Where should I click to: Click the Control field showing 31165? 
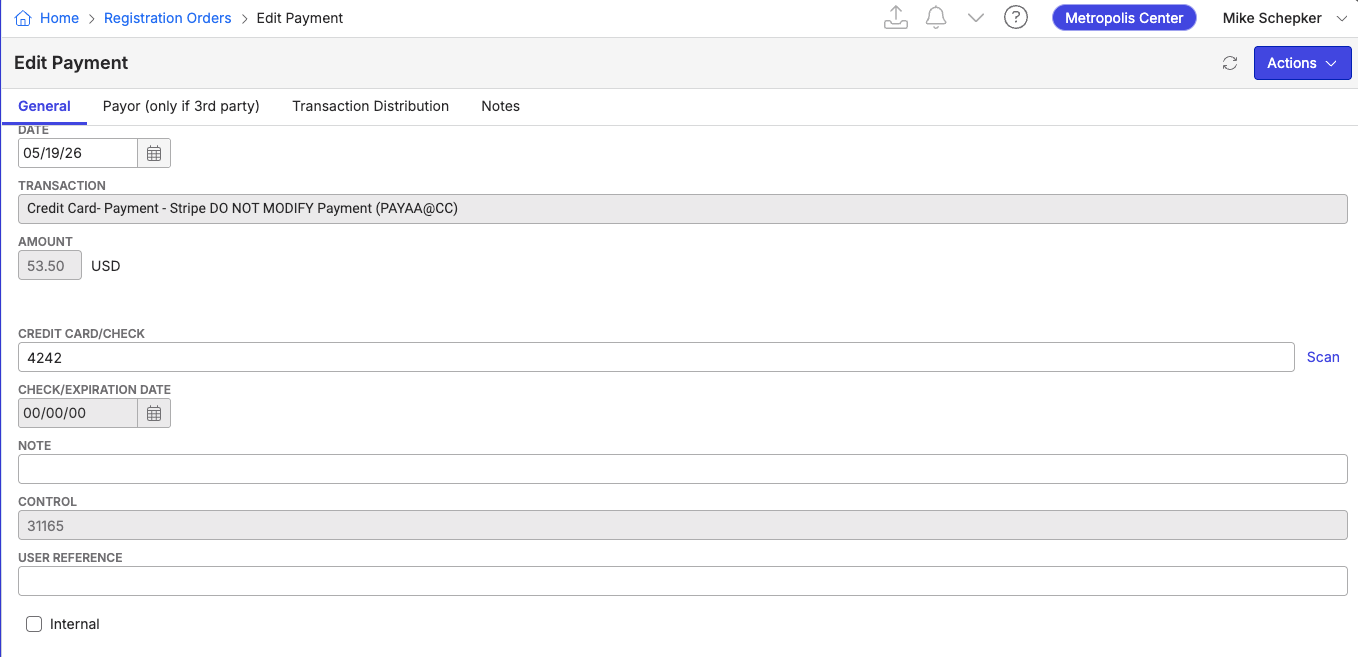[683, 525]
